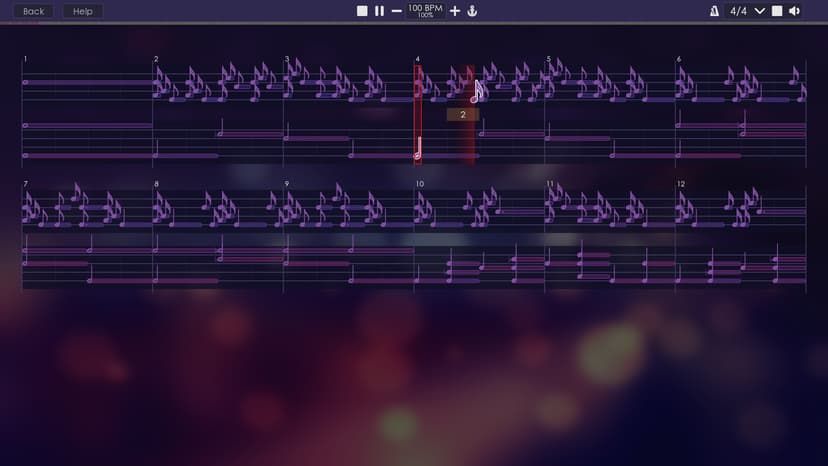Jump to measure 6 marker
The height and width of the screenshot is (466, 828).
pyautogui.click(x=679, y=59)
